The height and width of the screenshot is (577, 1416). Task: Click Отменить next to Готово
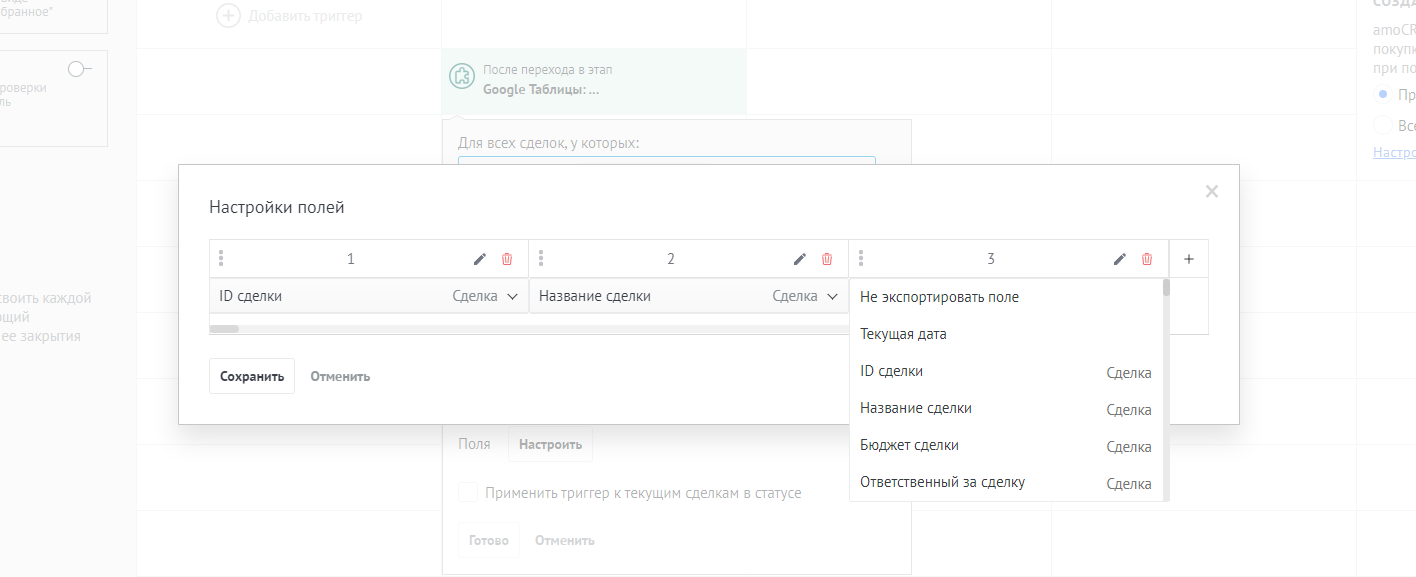(565, 540)
